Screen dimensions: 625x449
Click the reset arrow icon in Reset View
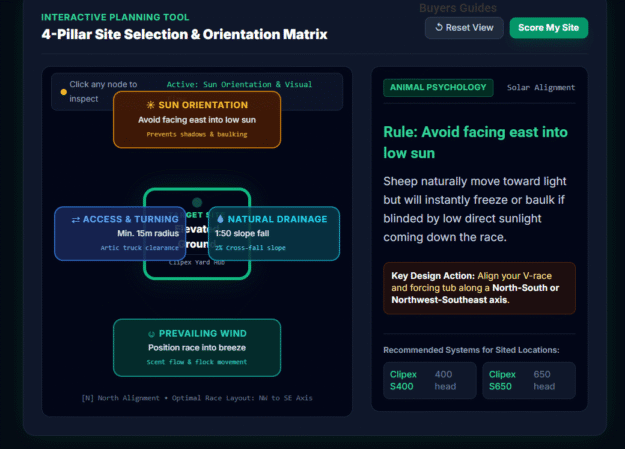point(439,28)
